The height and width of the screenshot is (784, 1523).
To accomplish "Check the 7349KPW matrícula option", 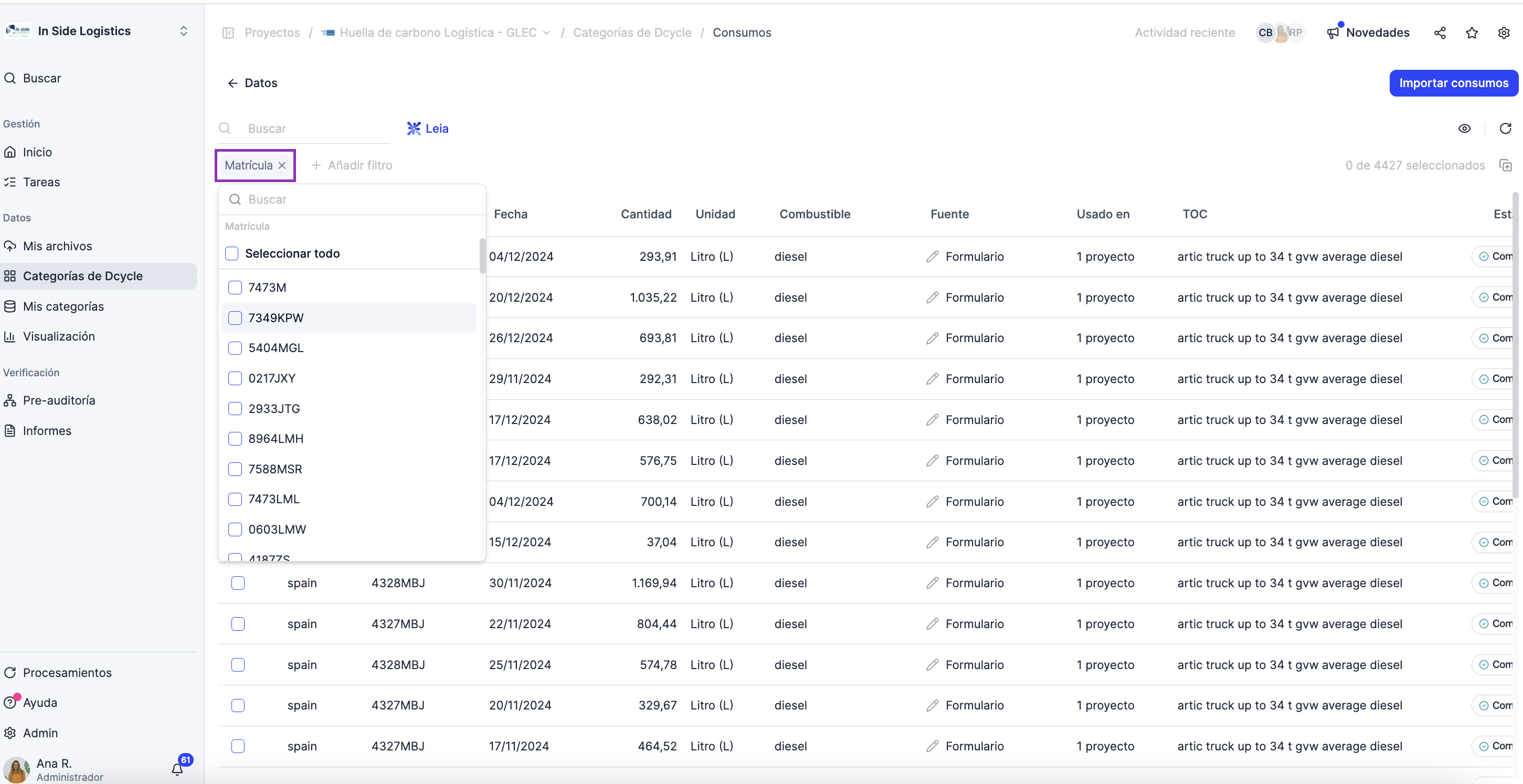I will click(x=235, y=317).
